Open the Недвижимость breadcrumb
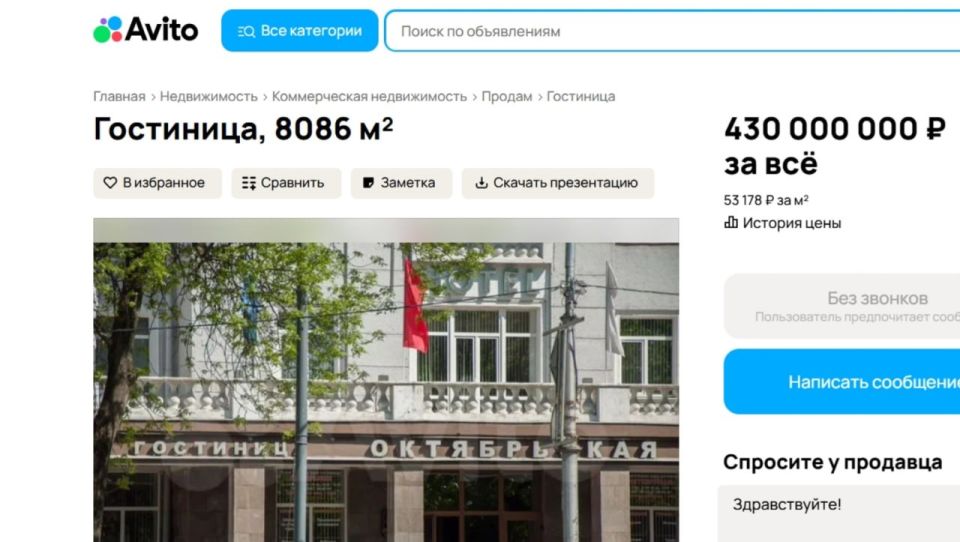The height and width of the screenshot is (542, 960). coord(209,96)
